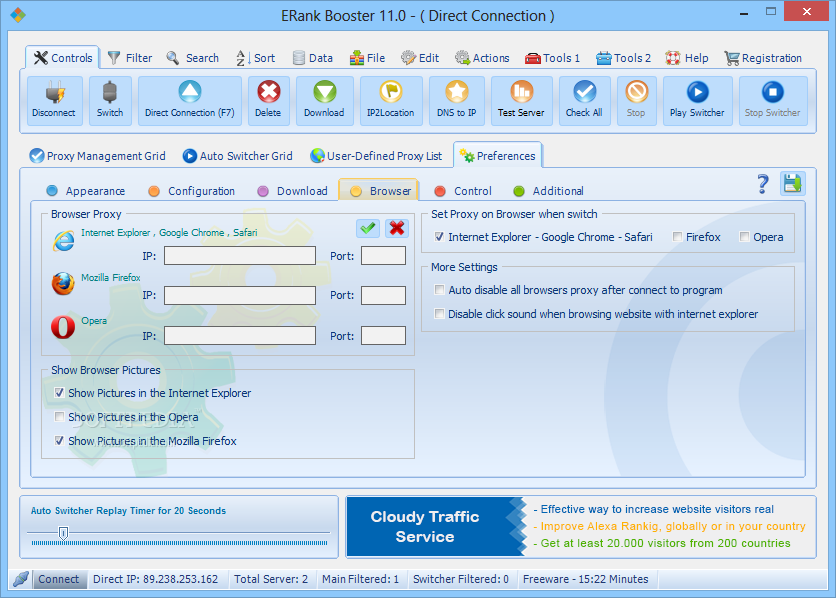Open the Actions ribbon tab
The image size is (836, 598).
482,58
